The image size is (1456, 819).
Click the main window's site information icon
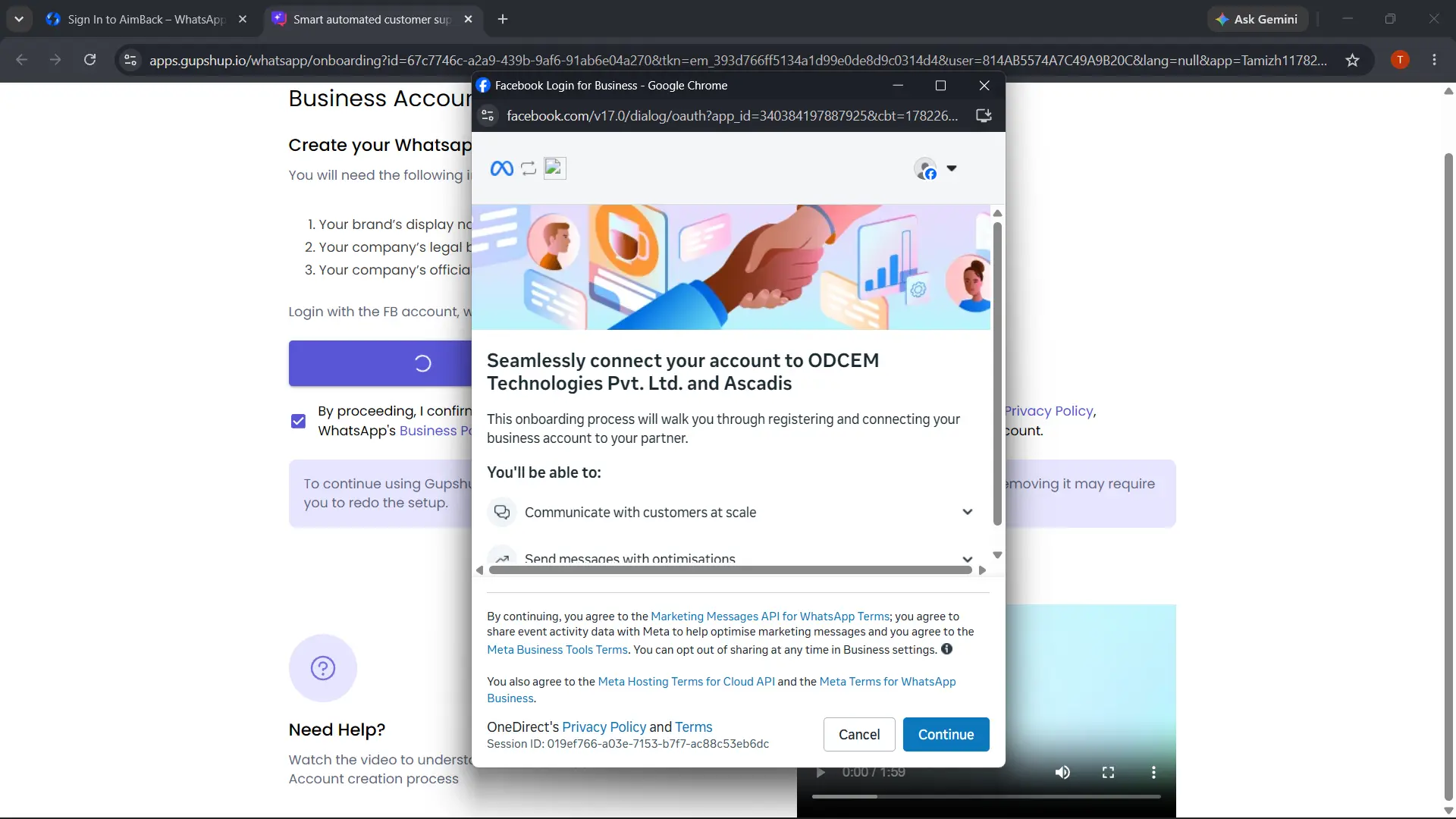click(x=130, y=60)
